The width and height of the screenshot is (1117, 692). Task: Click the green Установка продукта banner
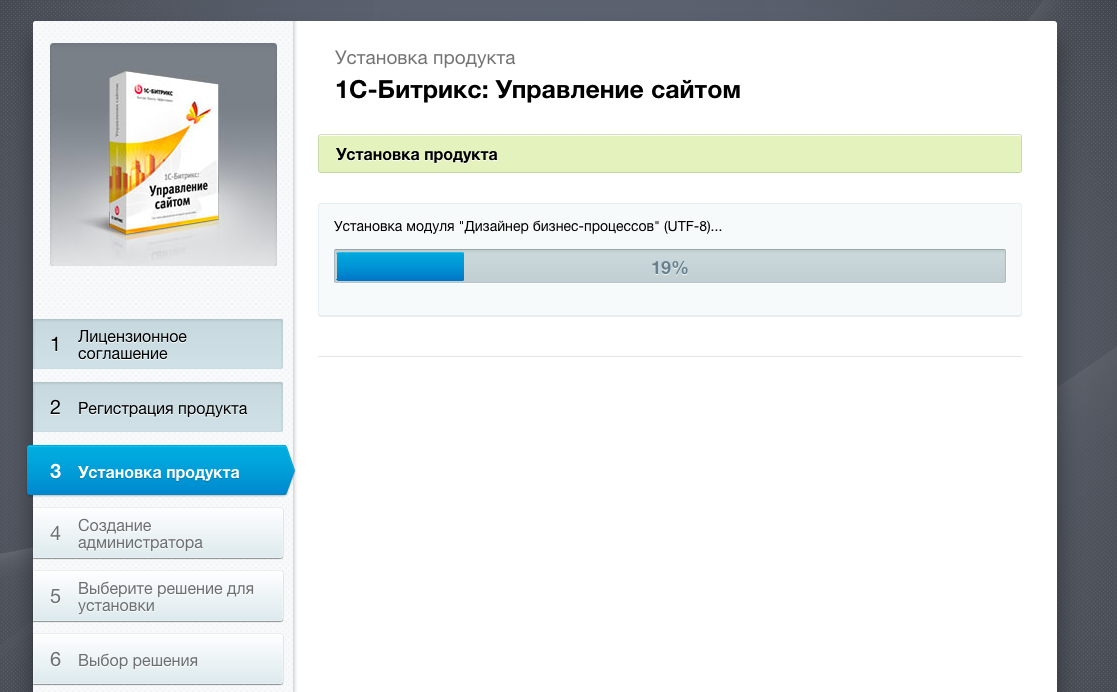tap(670, 154)
